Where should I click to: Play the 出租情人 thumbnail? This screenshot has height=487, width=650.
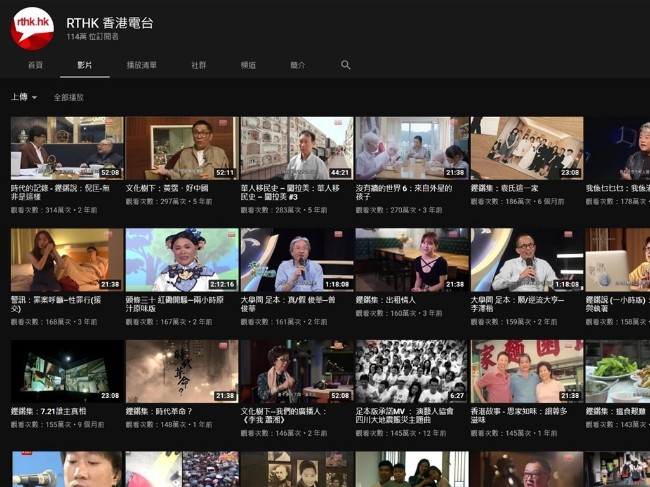412,259
